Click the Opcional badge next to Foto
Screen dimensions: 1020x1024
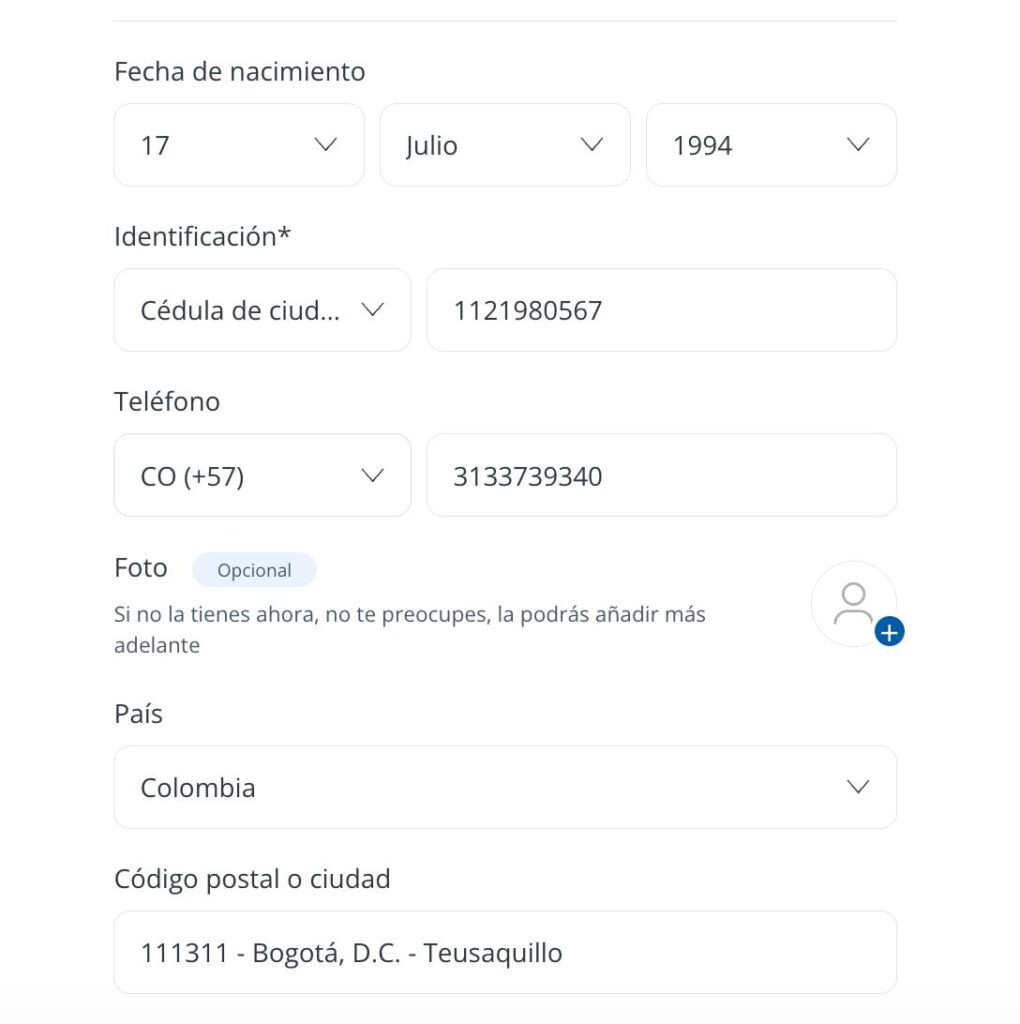coord(254,570)
